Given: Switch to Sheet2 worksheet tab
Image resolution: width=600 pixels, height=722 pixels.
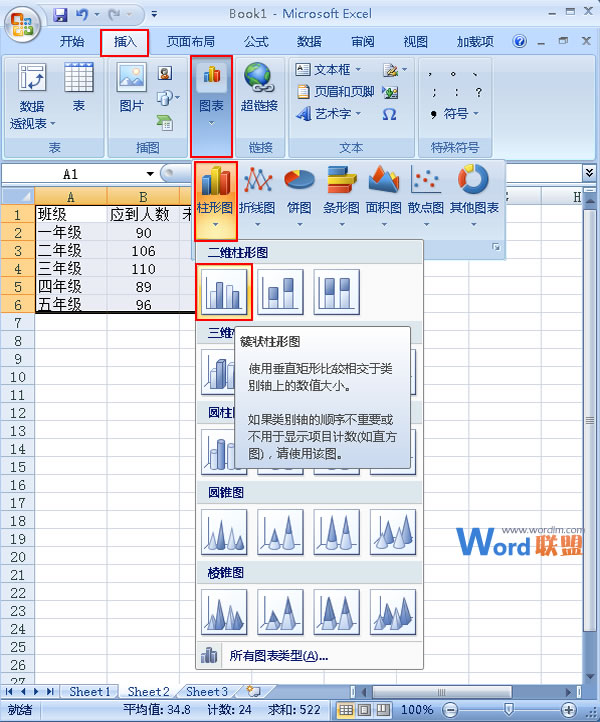Looking at the screenshot, I should pos(148,691).
